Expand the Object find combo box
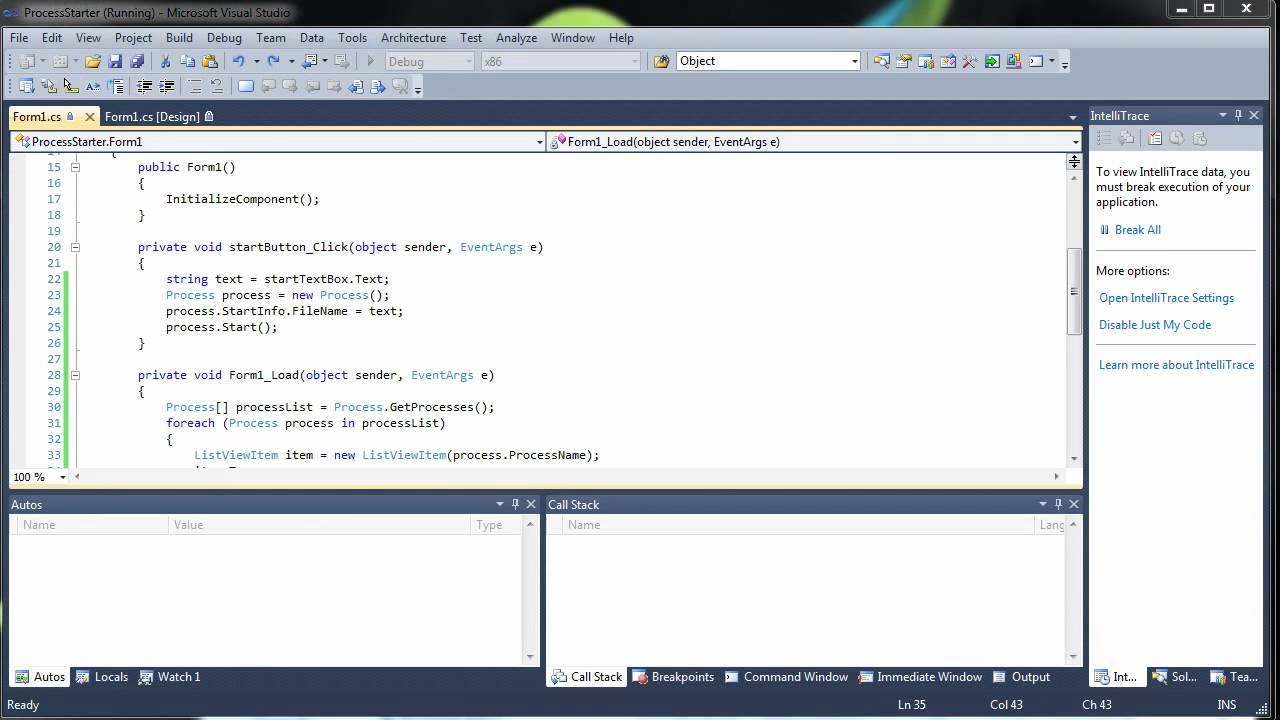Screen dimensions: 1280x720 (855, 62)
